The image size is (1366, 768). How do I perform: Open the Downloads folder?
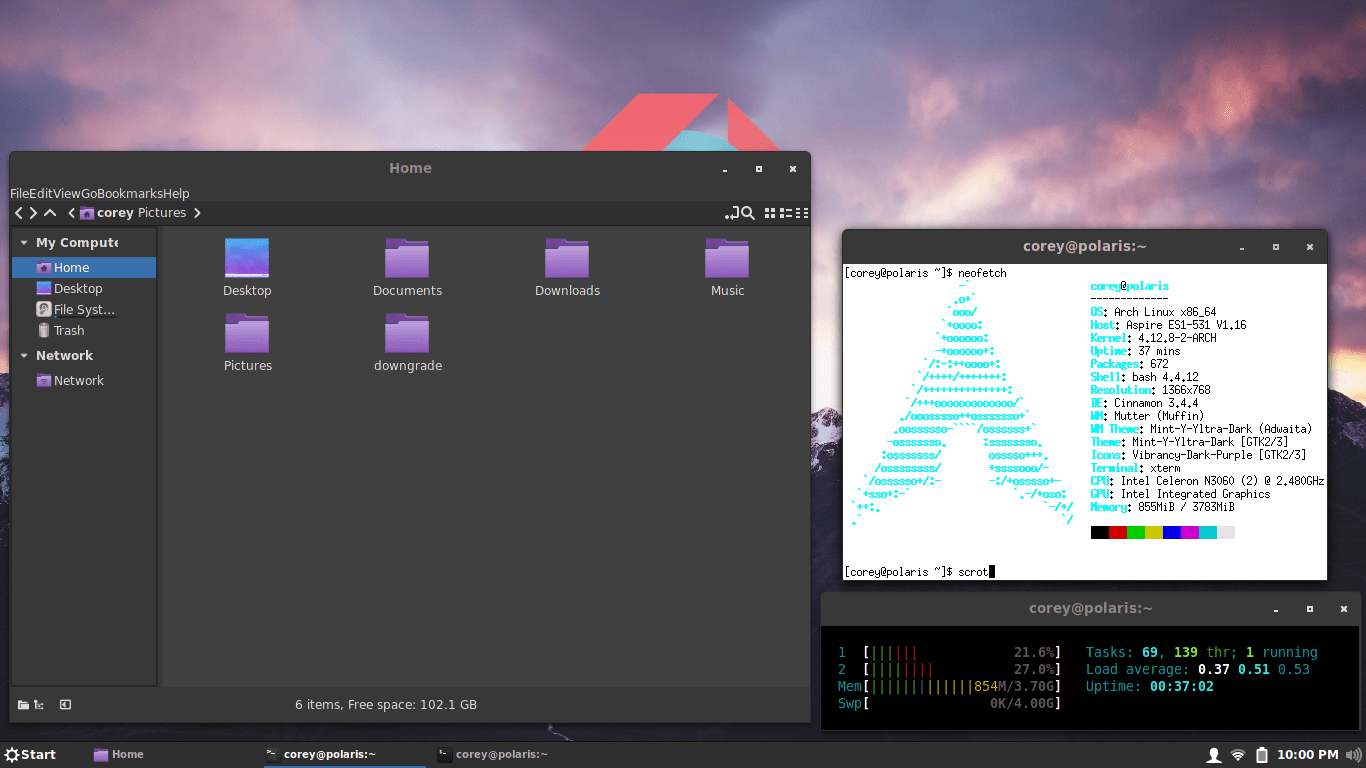tap(567, 267)
